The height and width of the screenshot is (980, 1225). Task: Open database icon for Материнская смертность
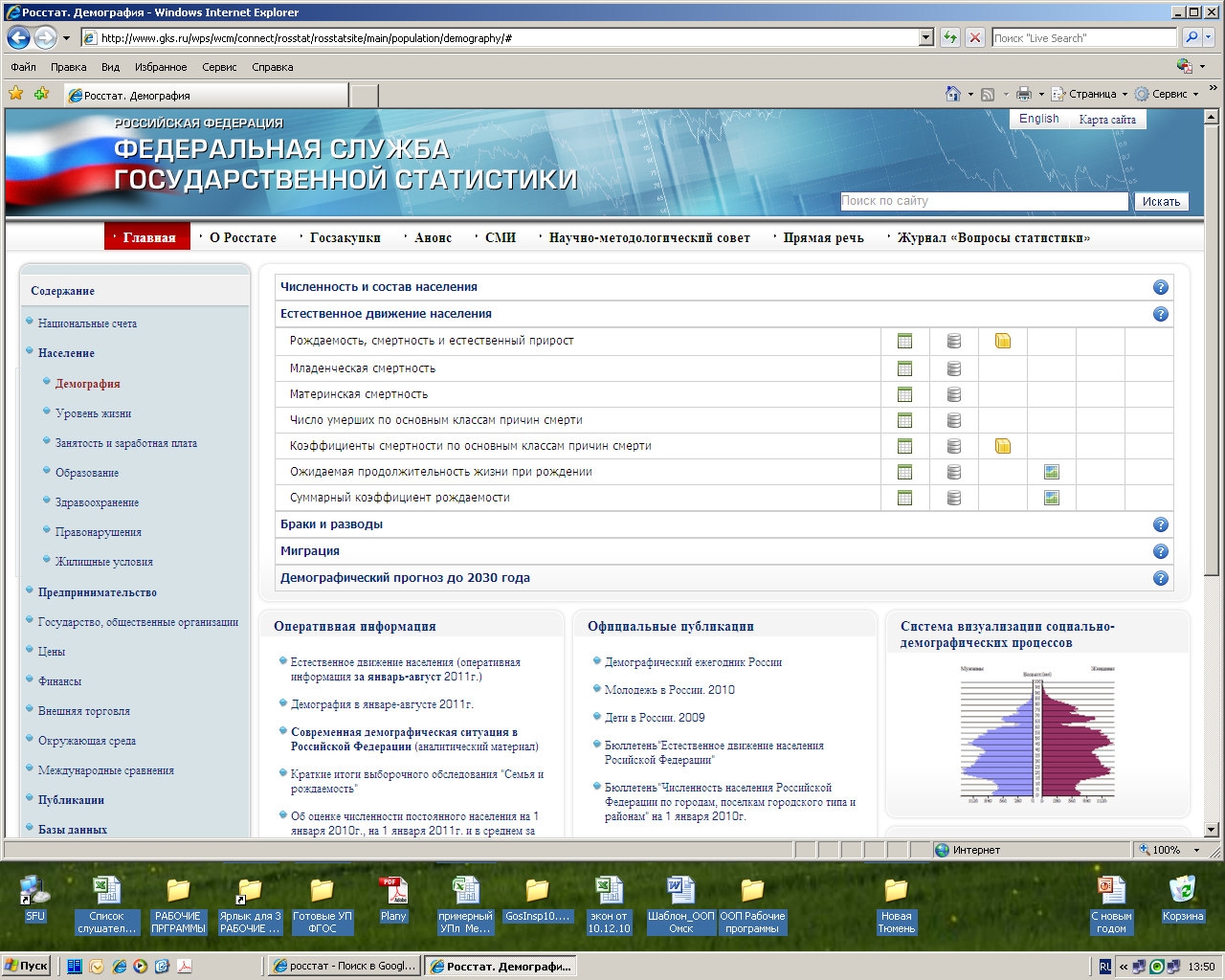(x=954, y=394)
